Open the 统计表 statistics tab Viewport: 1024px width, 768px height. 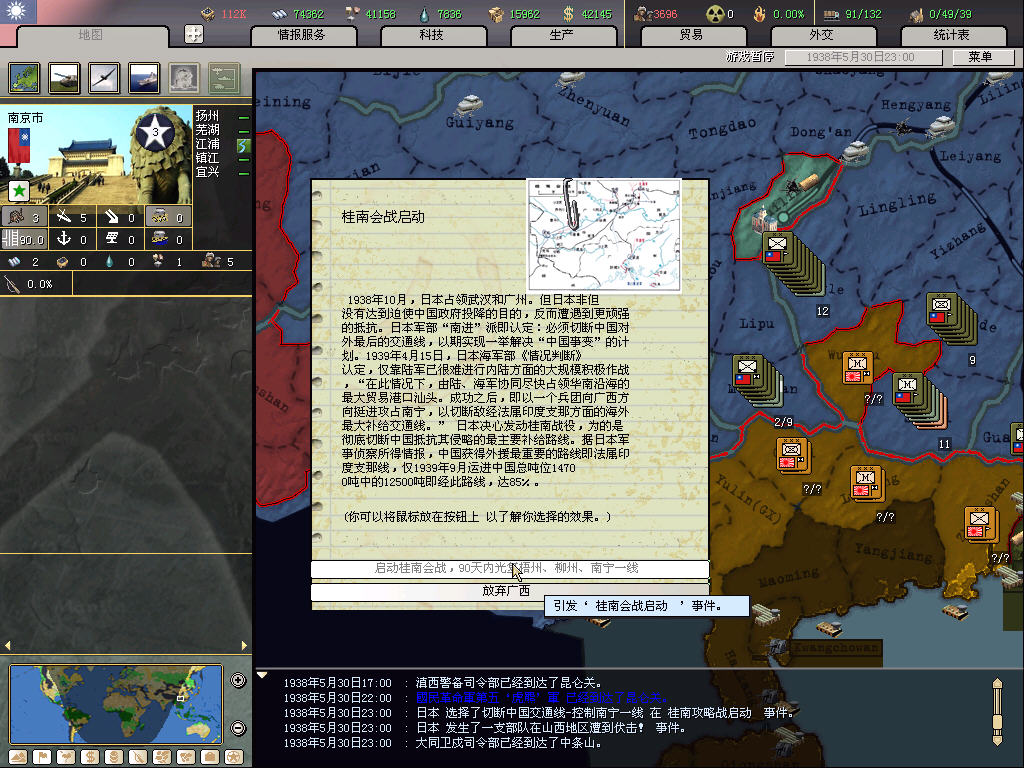coord(951,35)
